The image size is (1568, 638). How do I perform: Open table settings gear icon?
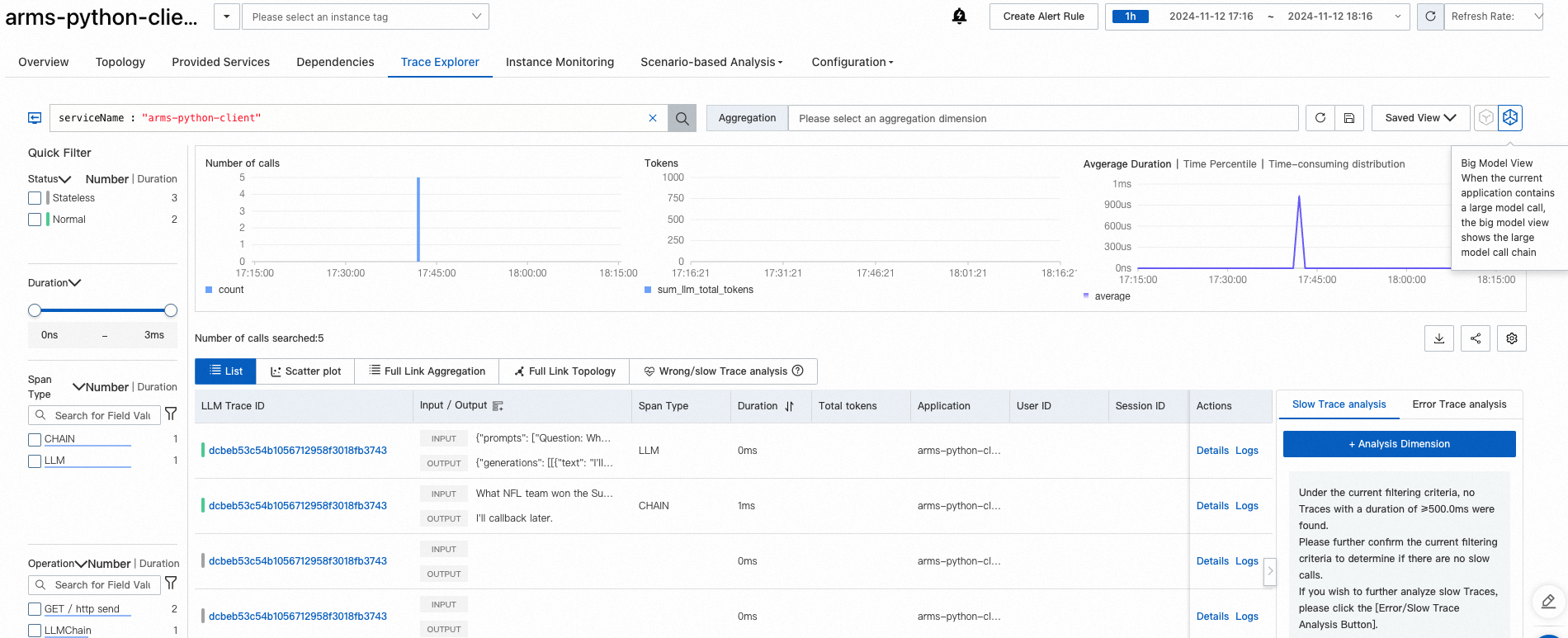coord(1512,338)
